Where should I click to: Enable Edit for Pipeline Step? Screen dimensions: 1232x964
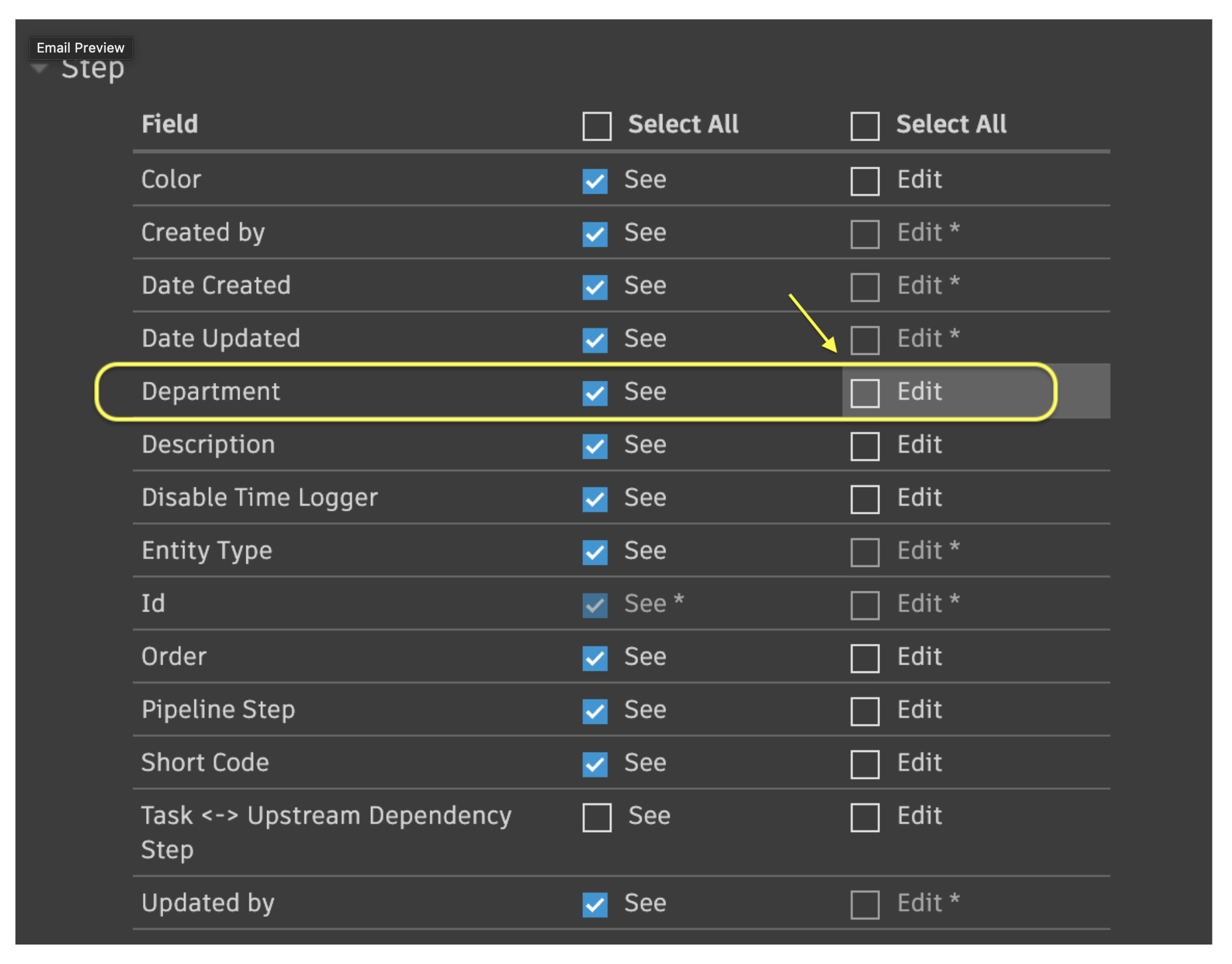pos(864,710)
